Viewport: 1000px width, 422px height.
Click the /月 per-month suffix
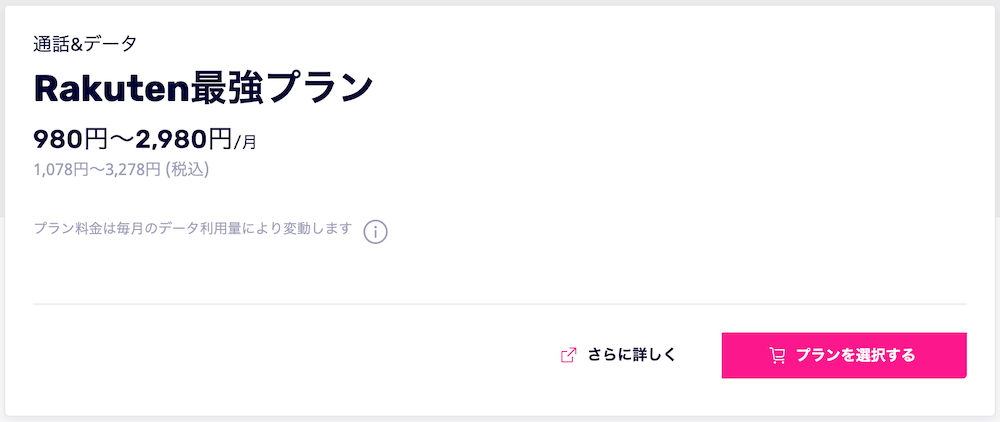tap(245, 142)
